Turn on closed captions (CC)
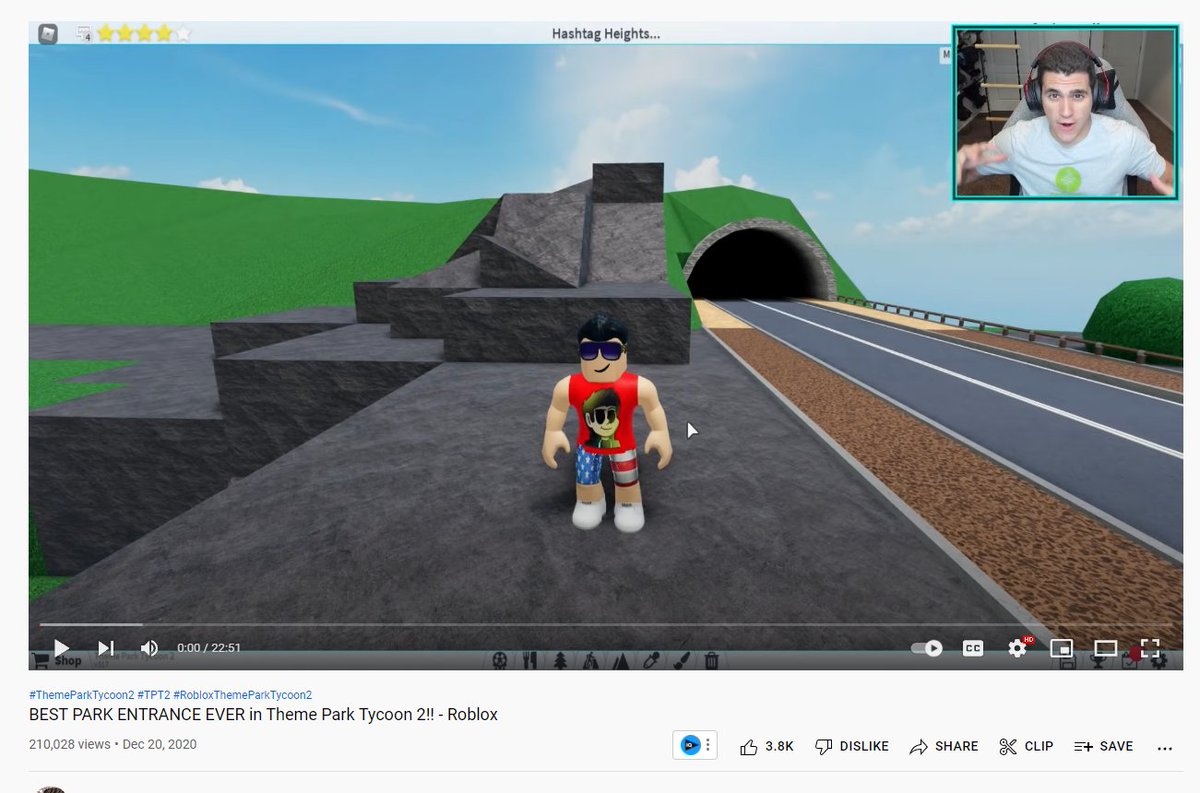This screenshot has width=1200, height=793. point(972,648)
